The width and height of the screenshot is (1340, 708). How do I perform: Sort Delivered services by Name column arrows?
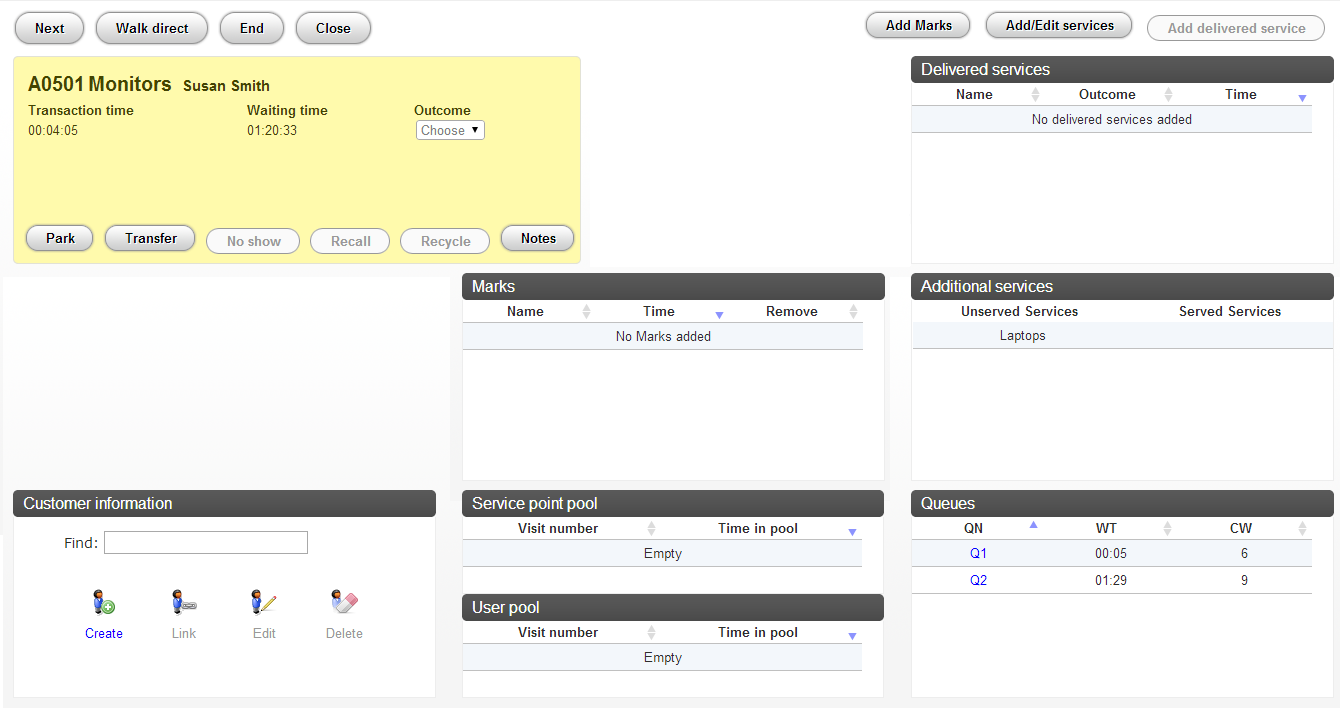(x=1035, y=95)
